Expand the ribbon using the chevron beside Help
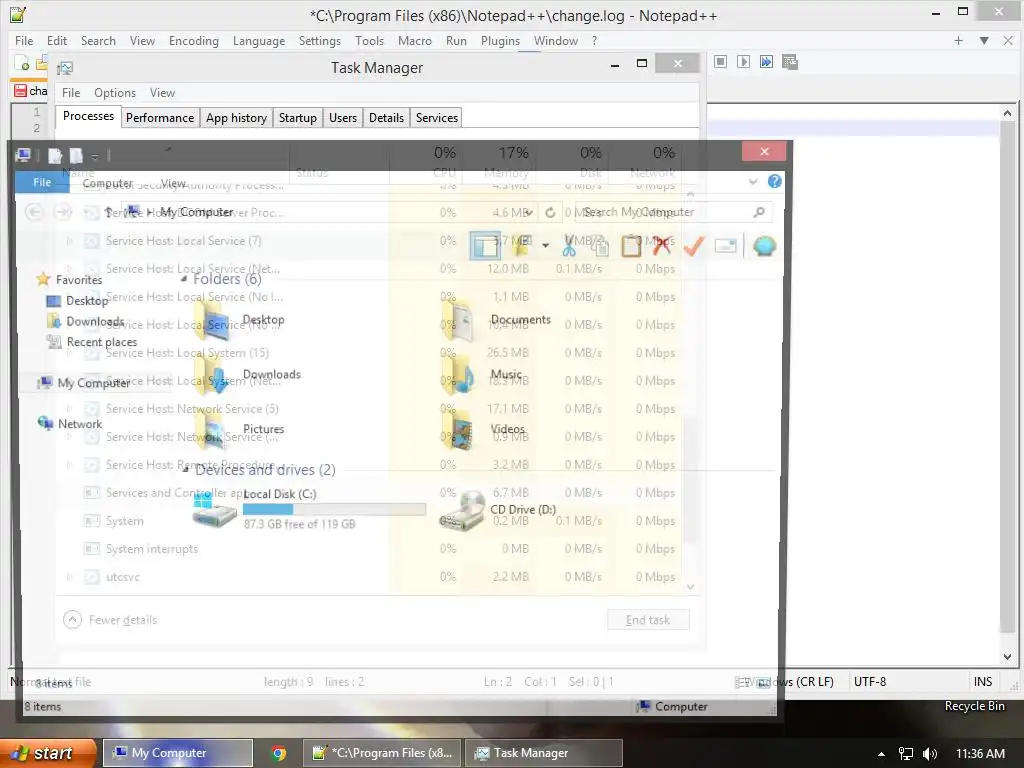This screenshot has width=1024, height=768. [x=753, y=182]
